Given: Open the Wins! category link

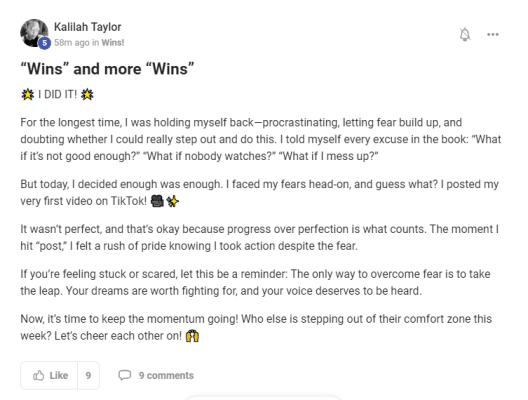Looking at the screenshot, I should pyautogui.click(x=113, y=43).
